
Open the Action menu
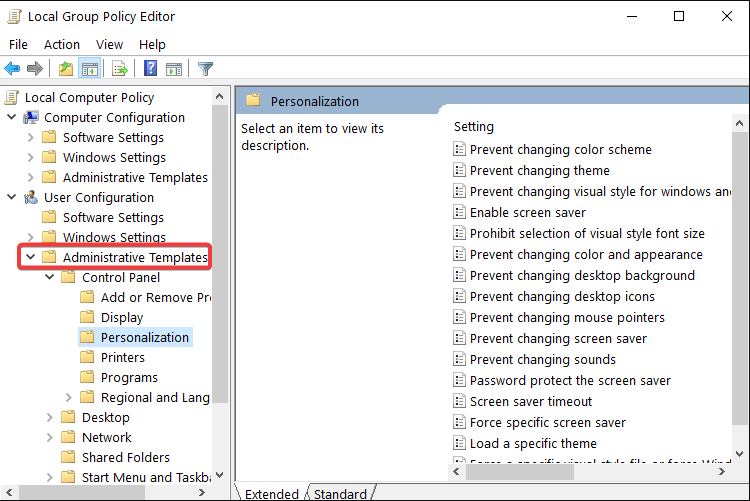click(62, 45)
